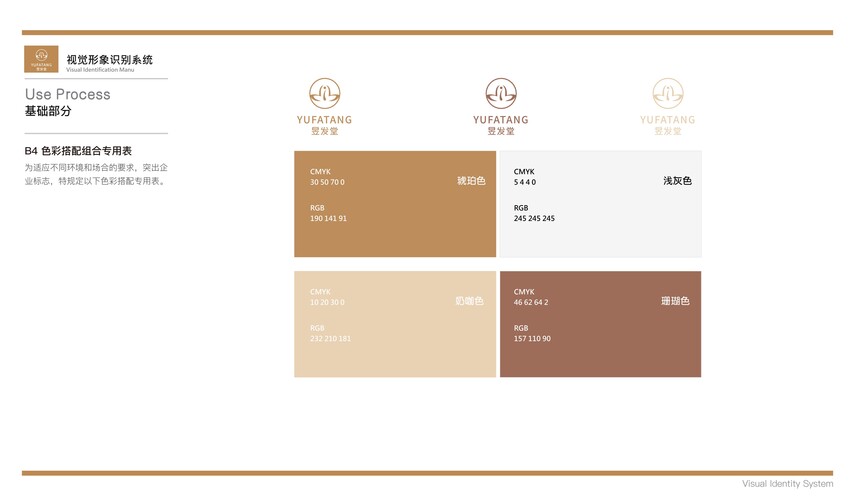Click the small brown Yufatang logo badge in the header
The image size is (860, 502).
[x=41, y=59]
